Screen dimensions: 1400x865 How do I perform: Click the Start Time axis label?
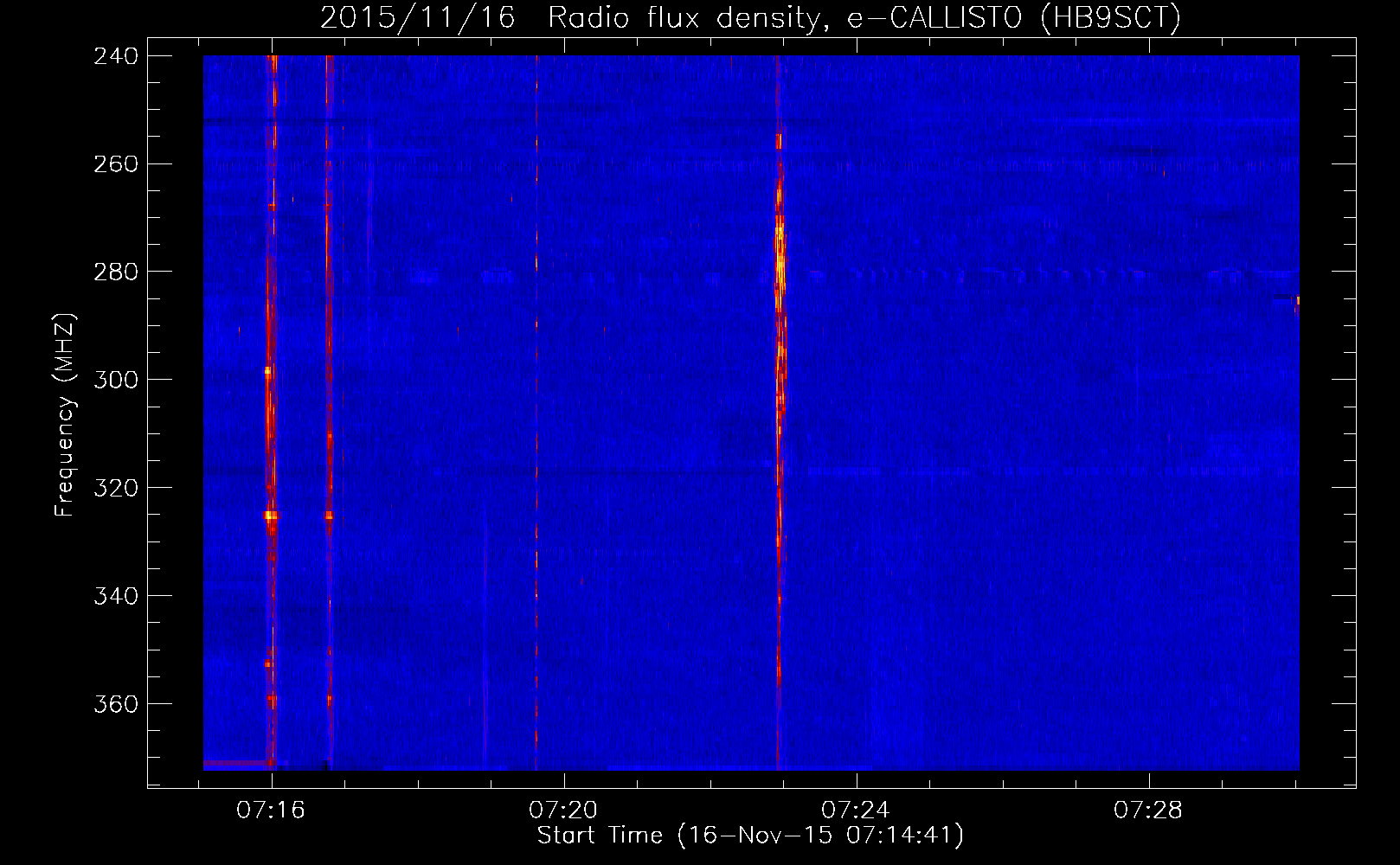click(x=750, y=836)
